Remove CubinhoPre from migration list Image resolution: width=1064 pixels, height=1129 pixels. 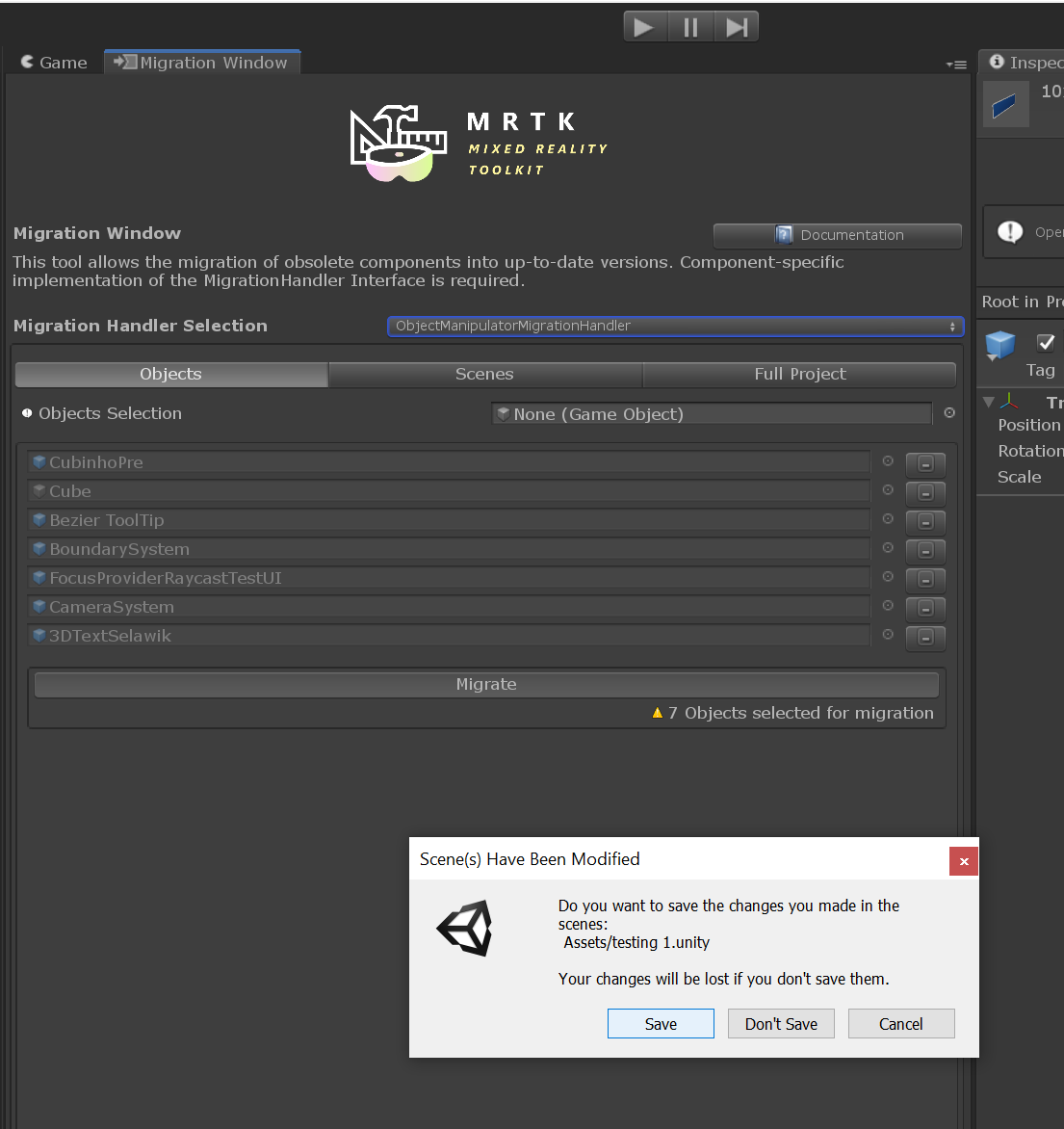coord(925,464)
